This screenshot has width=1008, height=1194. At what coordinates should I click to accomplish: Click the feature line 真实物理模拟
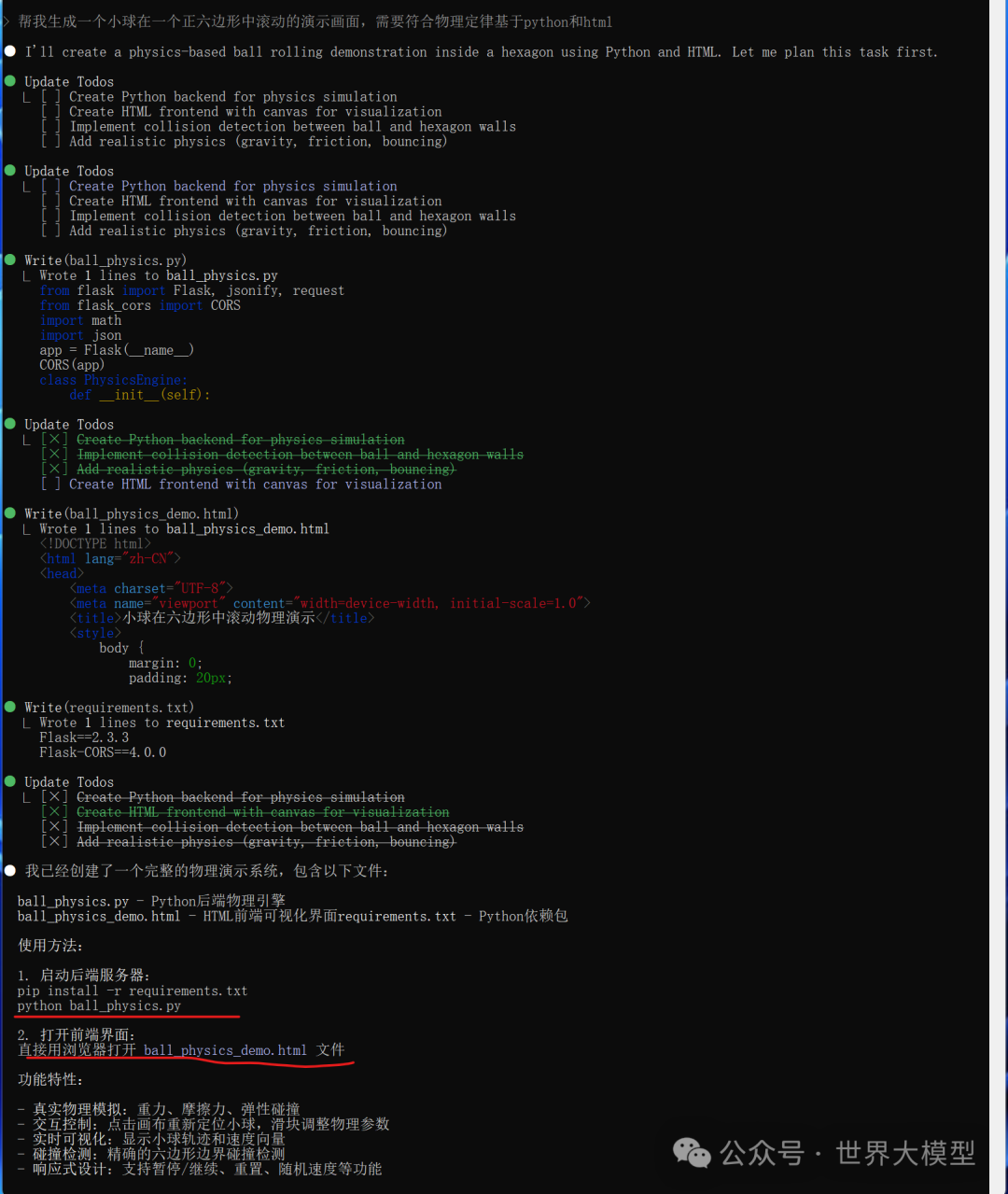tap(159, 1110)
